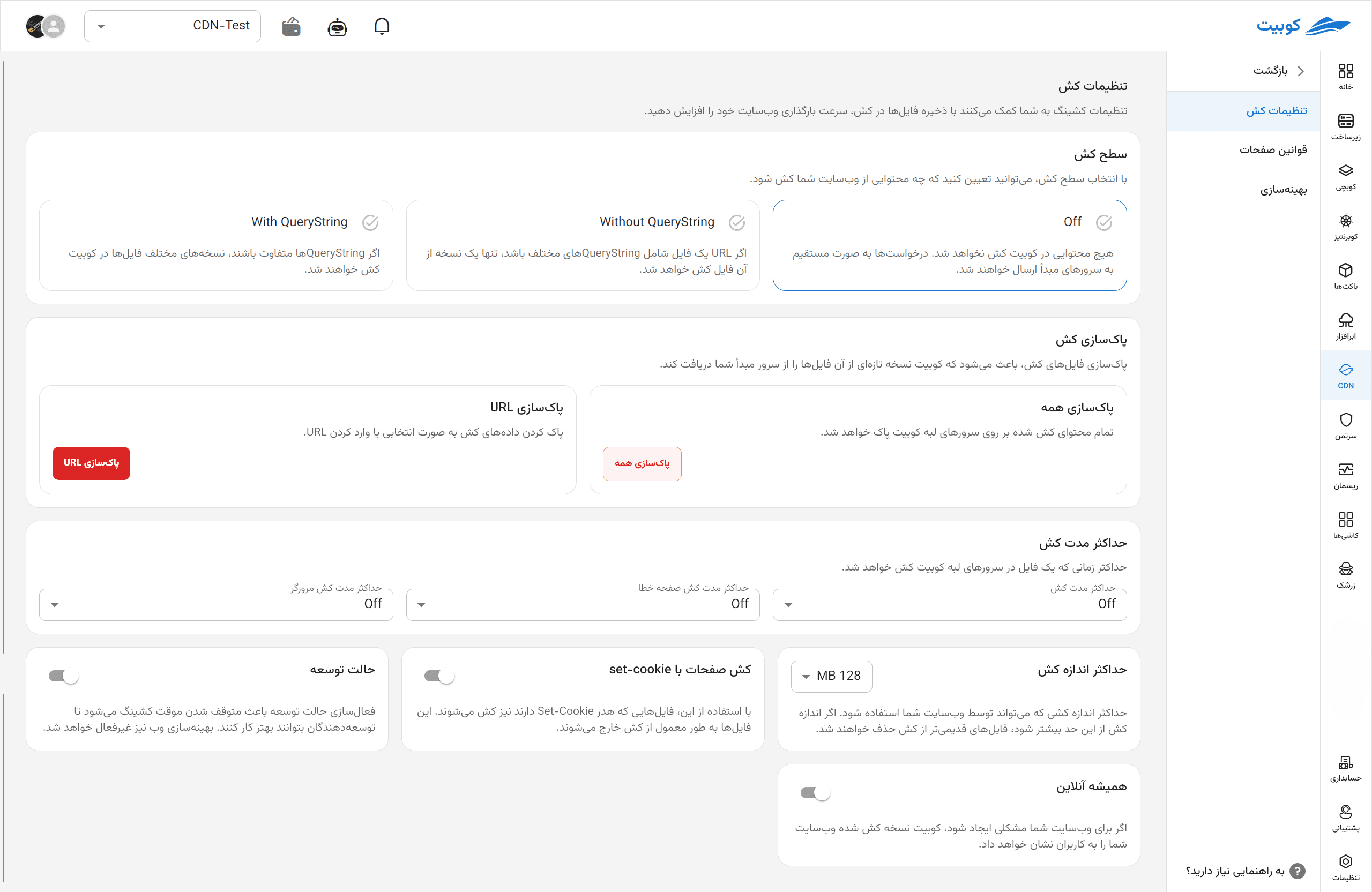The height and width of the screenshot is (892, 1372).
Task: Open the پاکت‌ها packages sidebar icon
Action: pyautogui.click(x=1346, y=276)
